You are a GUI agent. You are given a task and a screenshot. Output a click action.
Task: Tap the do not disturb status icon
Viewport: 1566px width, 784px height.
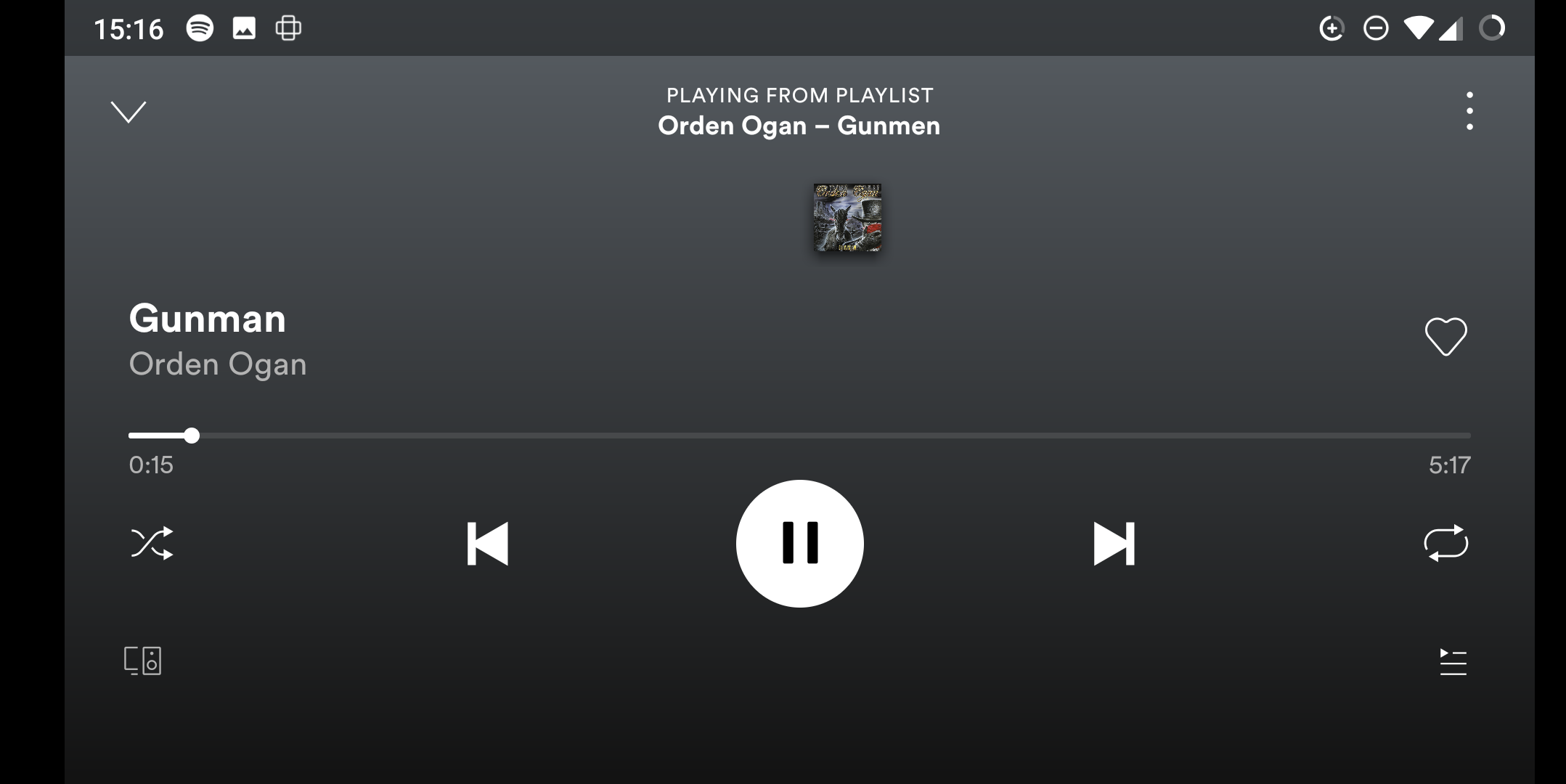pyautogui.click(x=1376, y=28)
